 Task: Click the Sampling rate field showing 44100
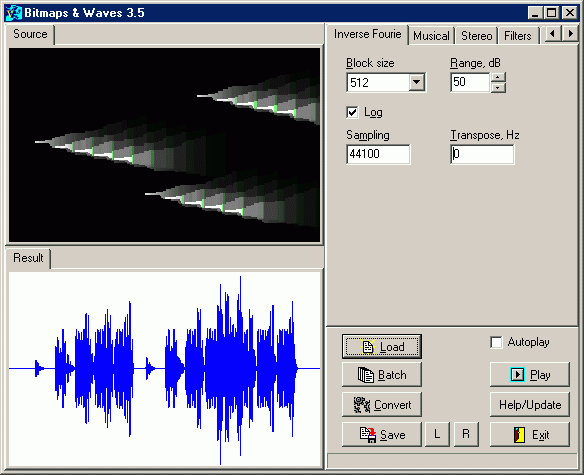pyautogui.click(x=378, y=154)
